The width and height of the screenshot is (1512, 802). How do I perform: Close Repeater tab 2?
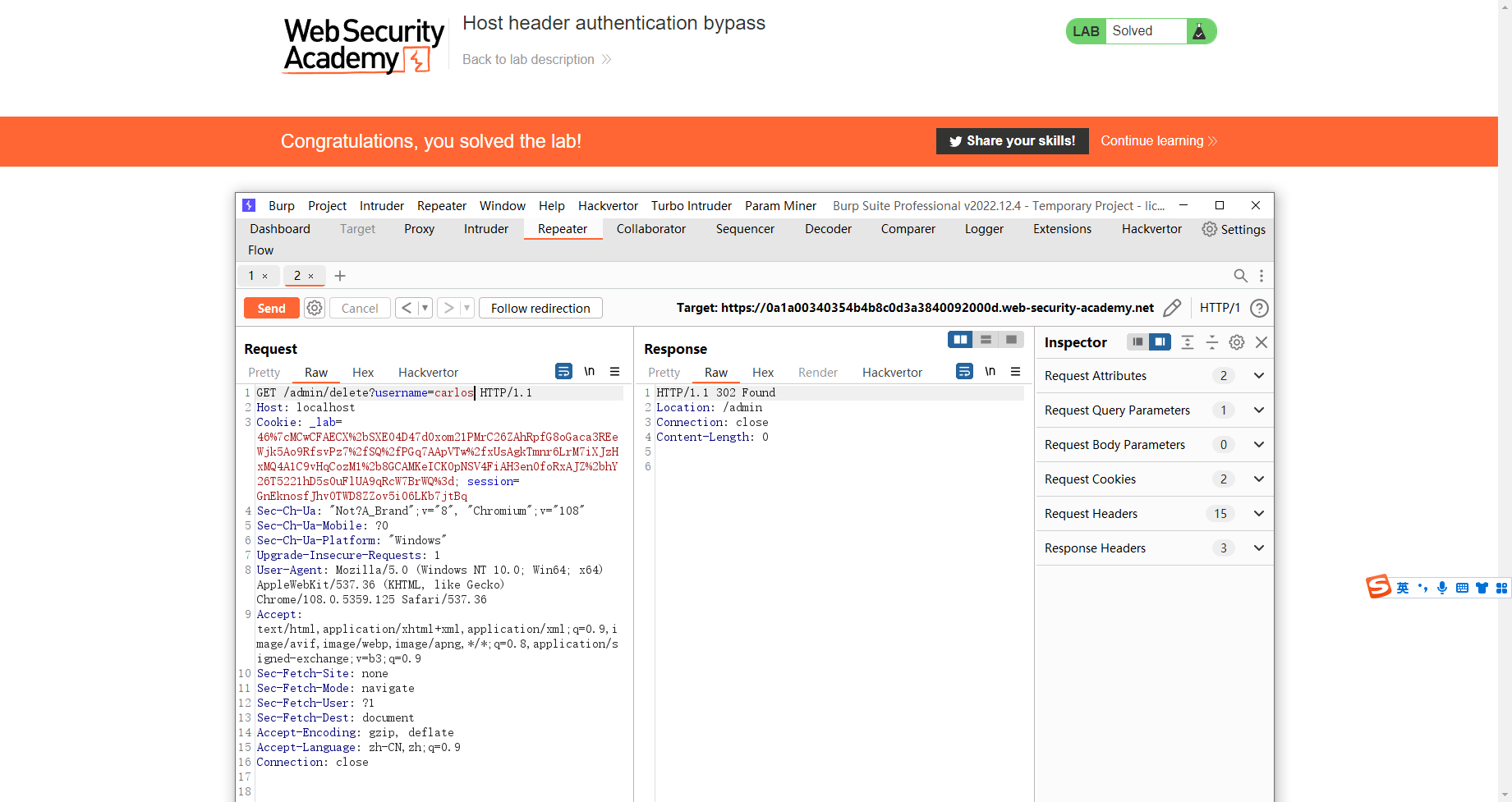coord(310,277)
